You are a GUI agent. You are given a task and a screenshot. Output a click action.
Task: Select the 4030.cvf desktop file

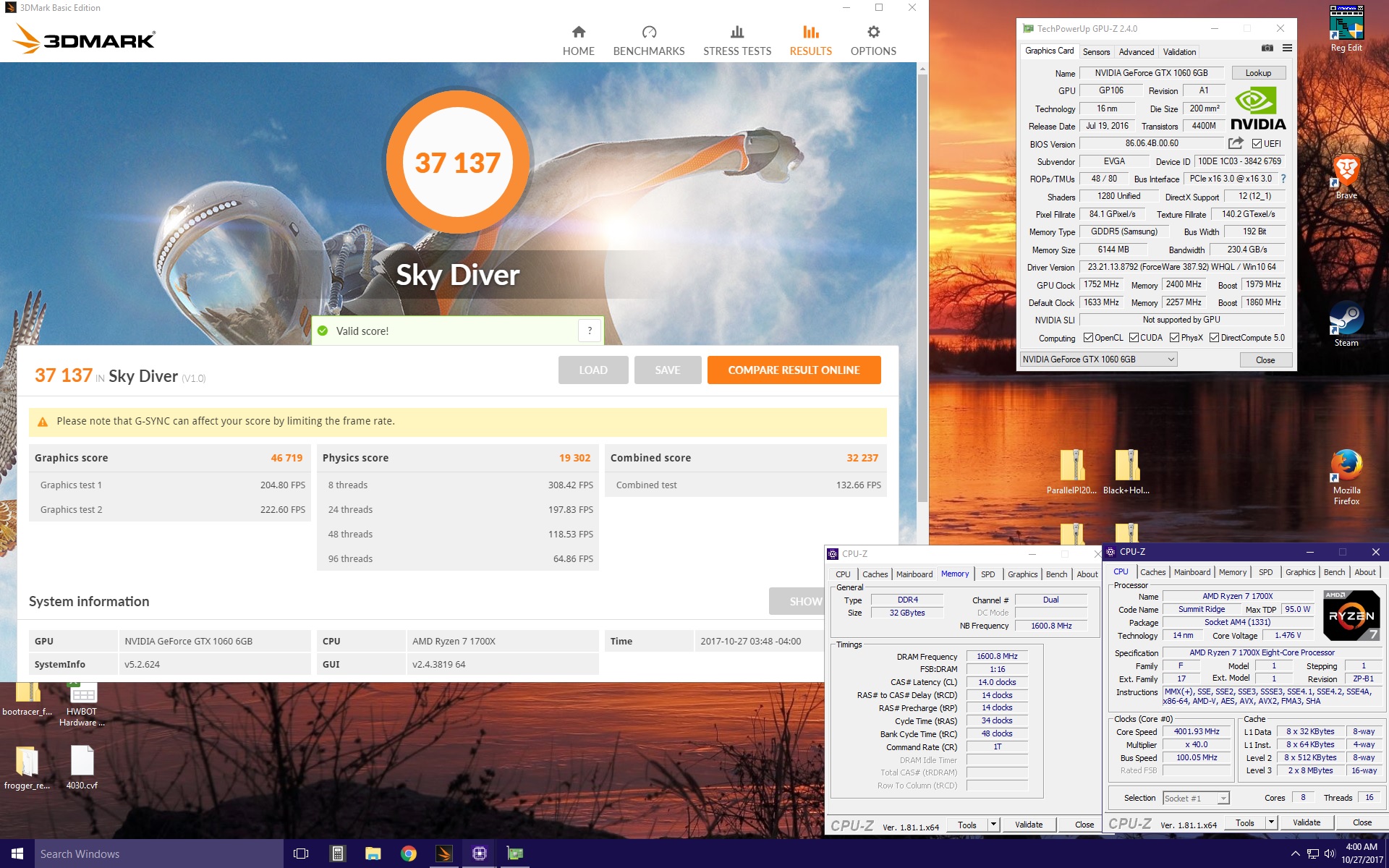[82, 767]
